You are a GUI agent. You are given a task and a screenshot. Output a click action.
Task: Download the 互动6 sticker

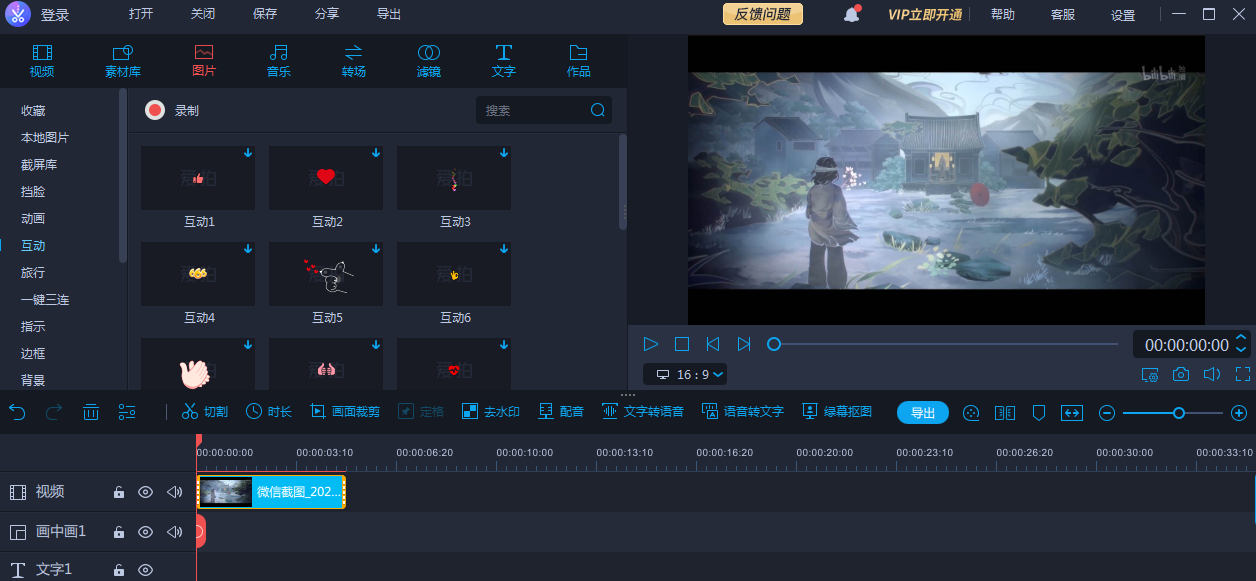[504, 249]
